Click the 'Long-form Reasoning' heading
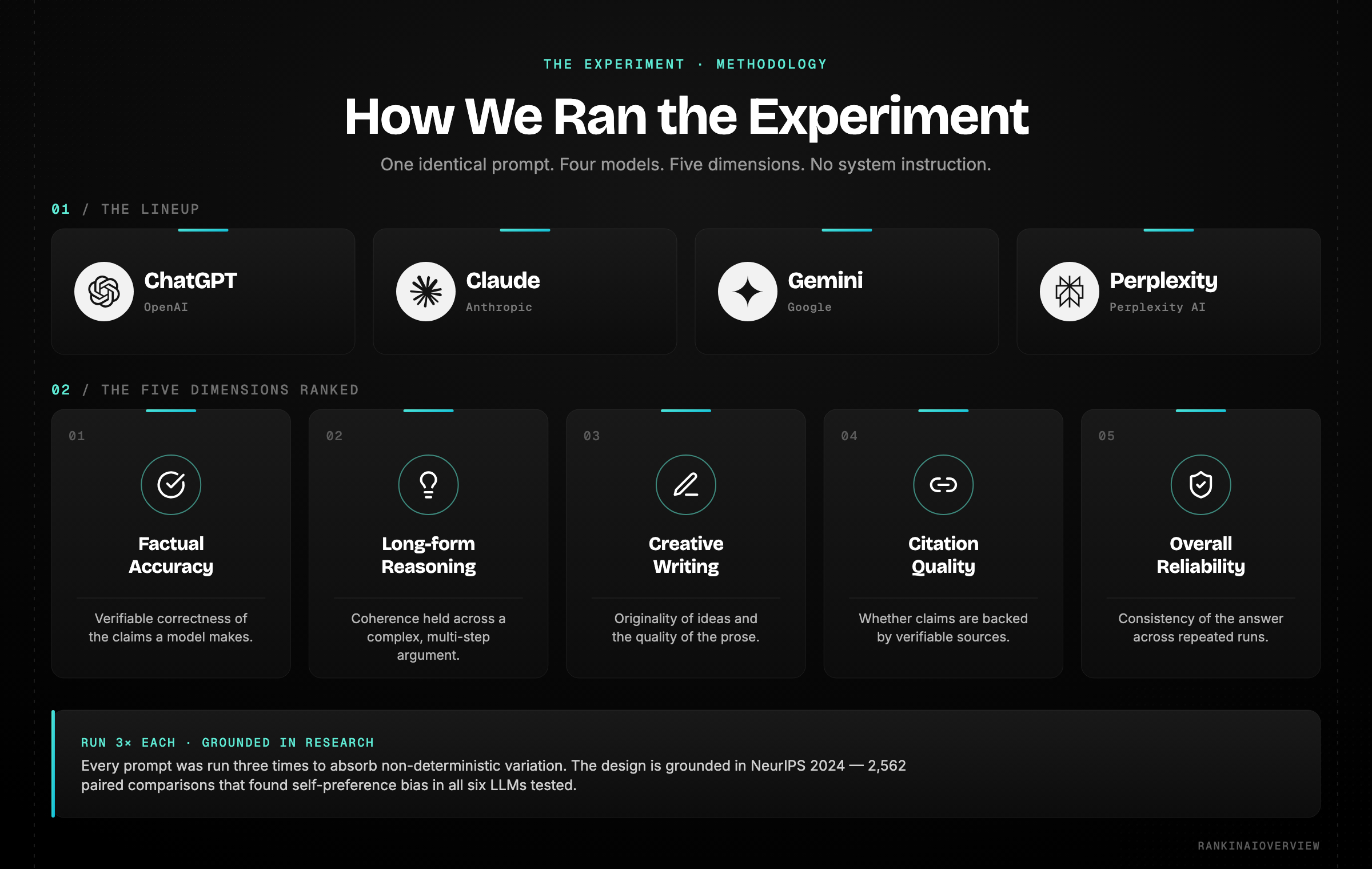This screenshot has height=869, width=1372. click(x=428, y=555)
